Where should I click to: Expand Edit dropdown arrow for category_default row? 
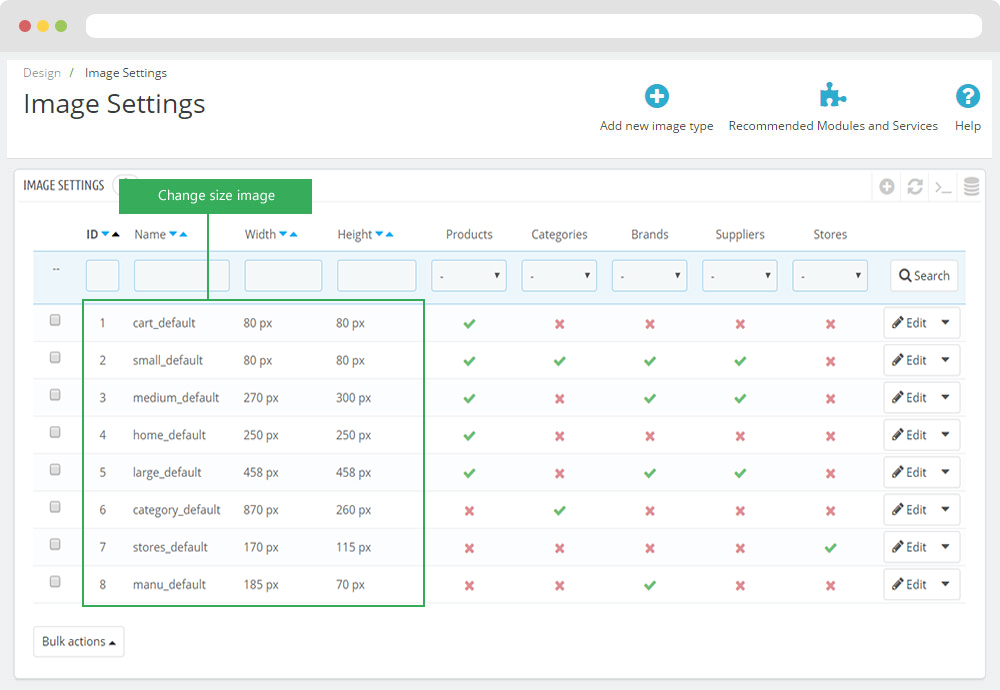(x=946, y=510)
